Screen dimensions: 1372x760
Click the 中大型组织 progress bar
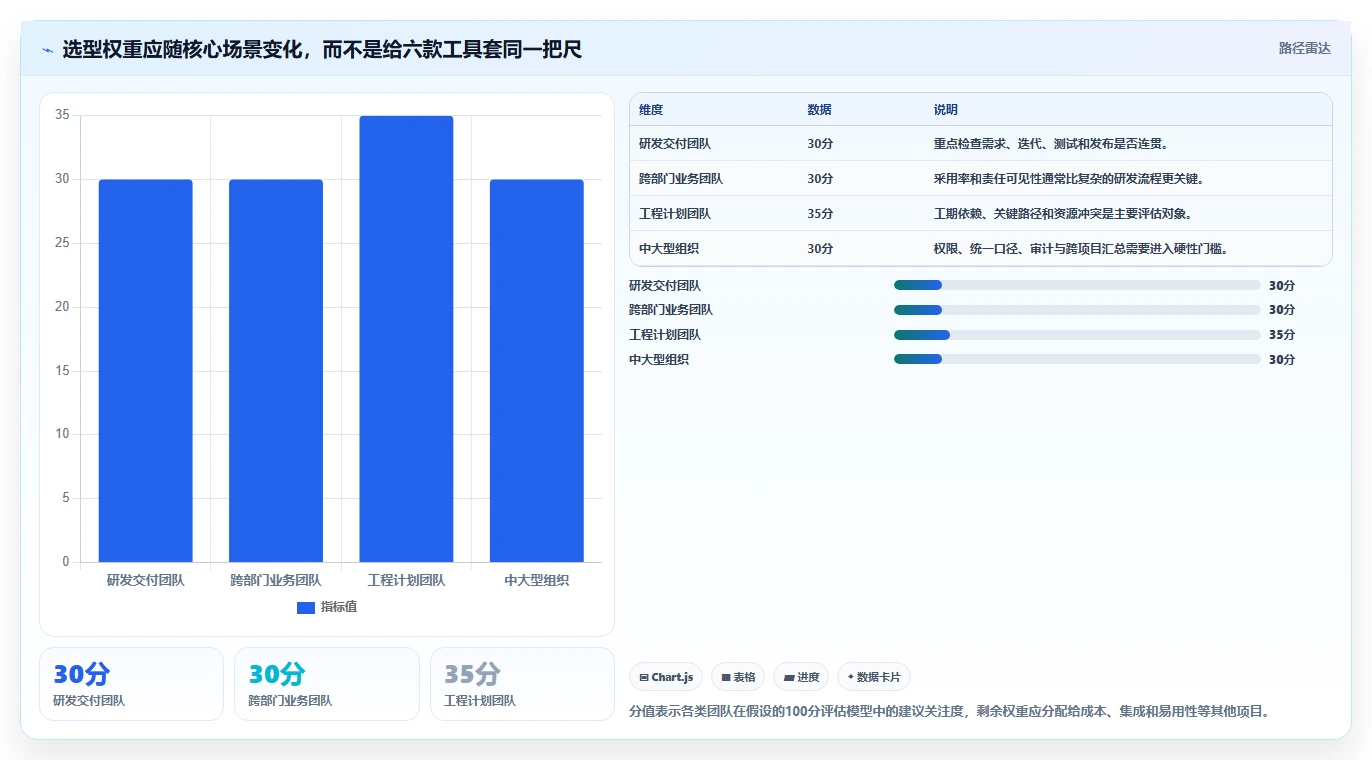(x=1077, y=359)
